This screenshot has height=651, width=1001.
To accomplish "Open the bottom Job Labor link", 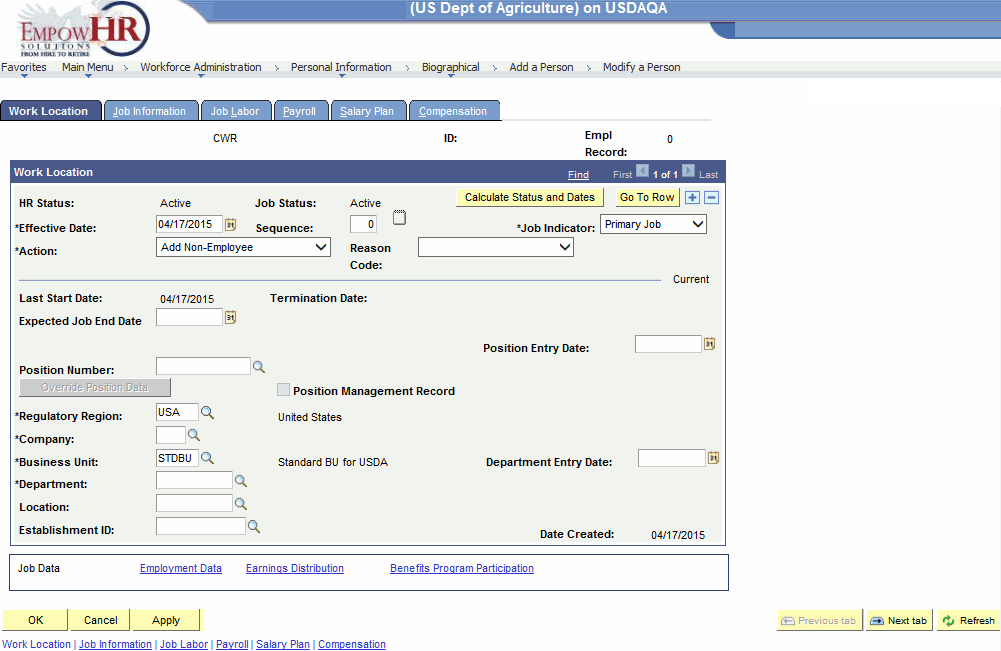I will pos(184,644).
